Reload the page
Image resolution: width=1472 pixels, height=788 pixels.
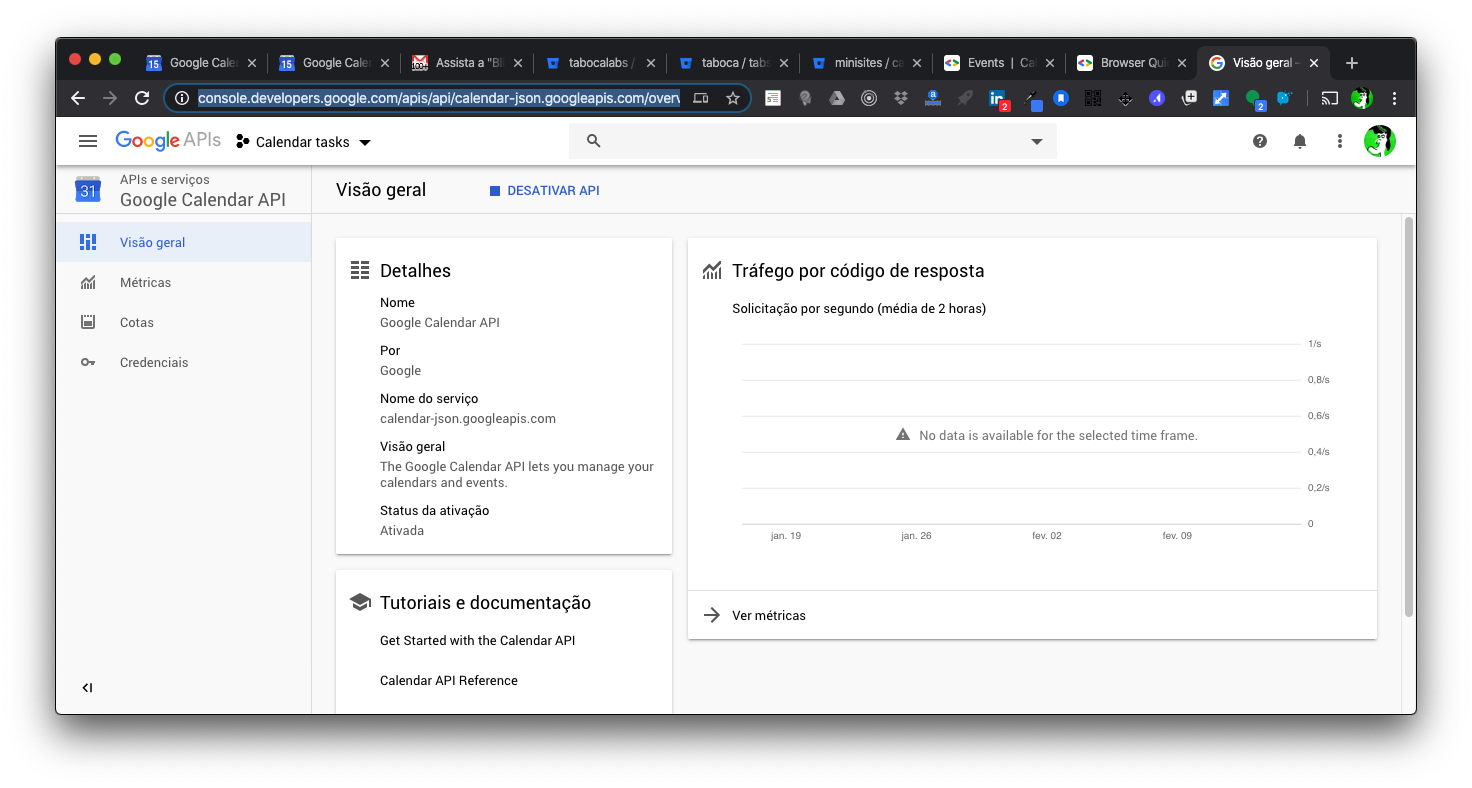142,98
